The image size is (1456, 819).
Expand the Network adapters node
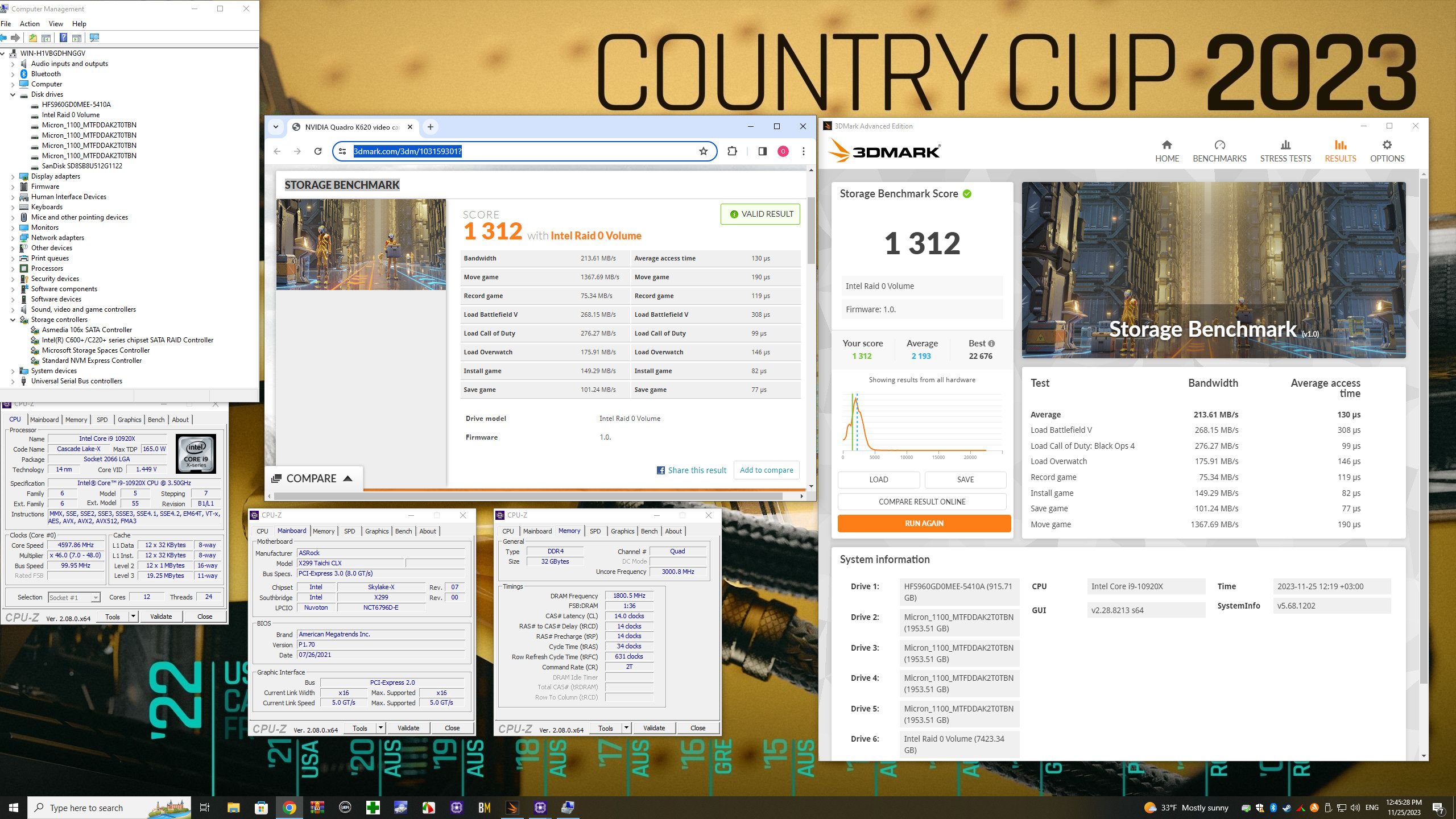pos(13,238)
